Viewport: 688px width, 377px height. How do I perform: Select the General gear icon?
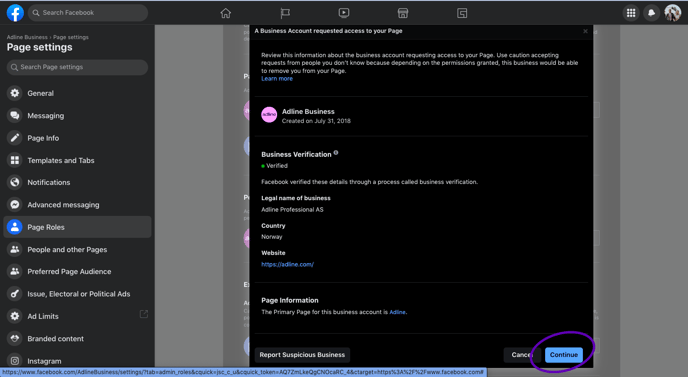15,93
